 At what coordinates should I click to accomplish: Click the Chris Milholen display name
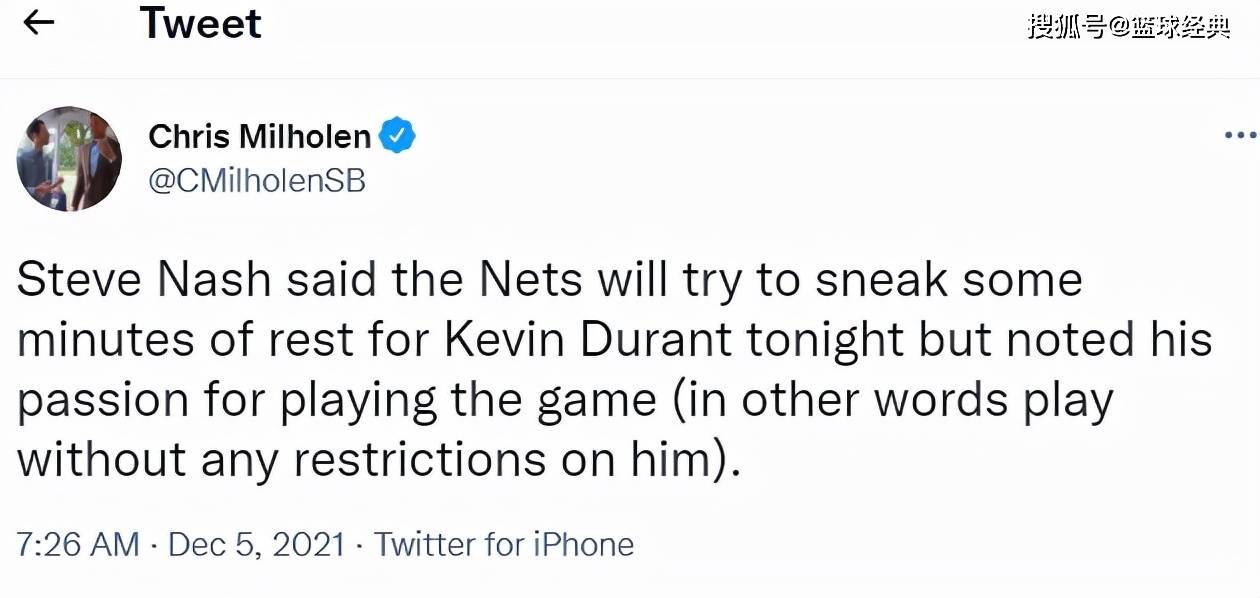pyautogui.click(x=260, y=136)
